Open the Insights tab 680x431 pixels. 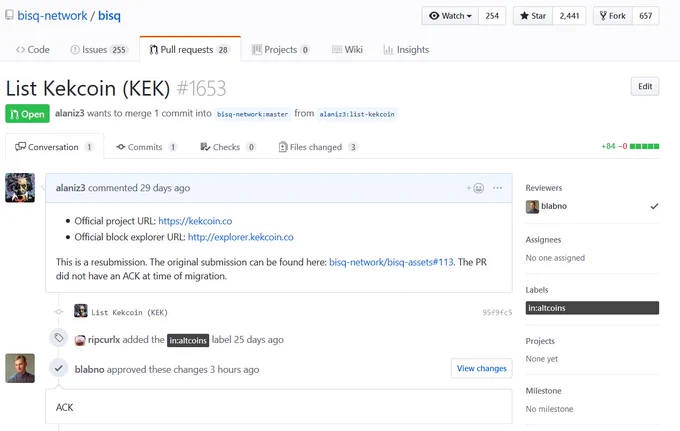[406, 49]
